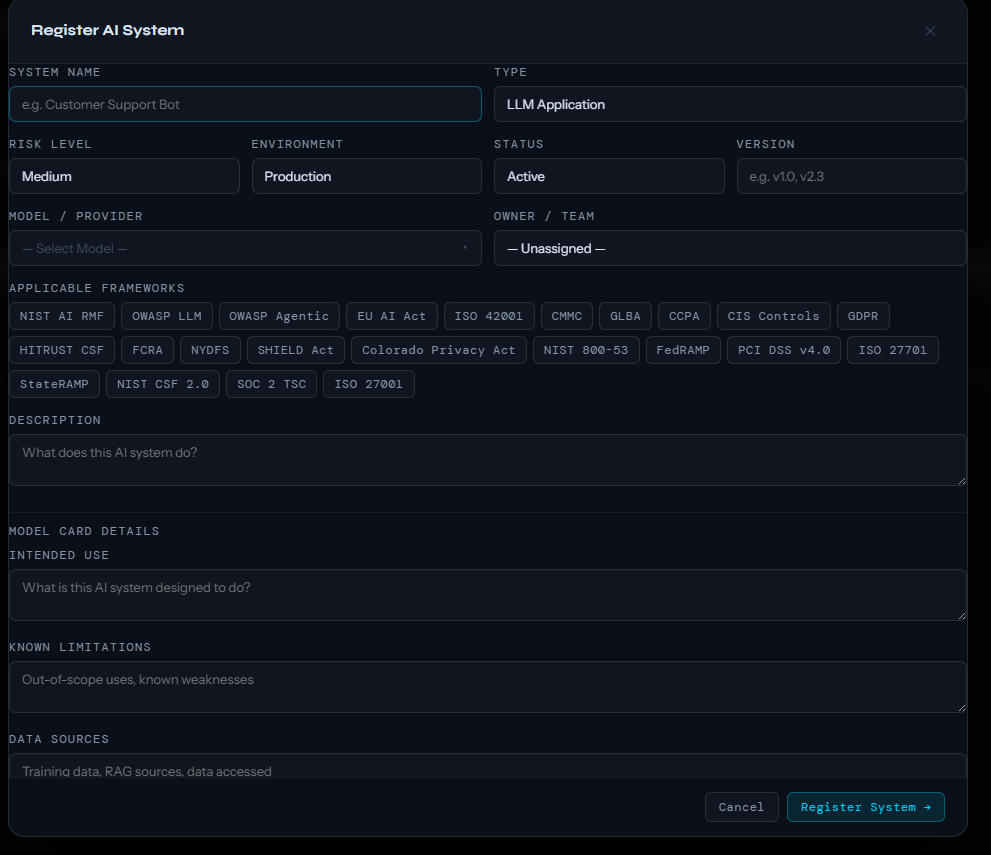
Task: Open the Owner/Team dropdown showing Unassigned
Action: tap(729, 248)
